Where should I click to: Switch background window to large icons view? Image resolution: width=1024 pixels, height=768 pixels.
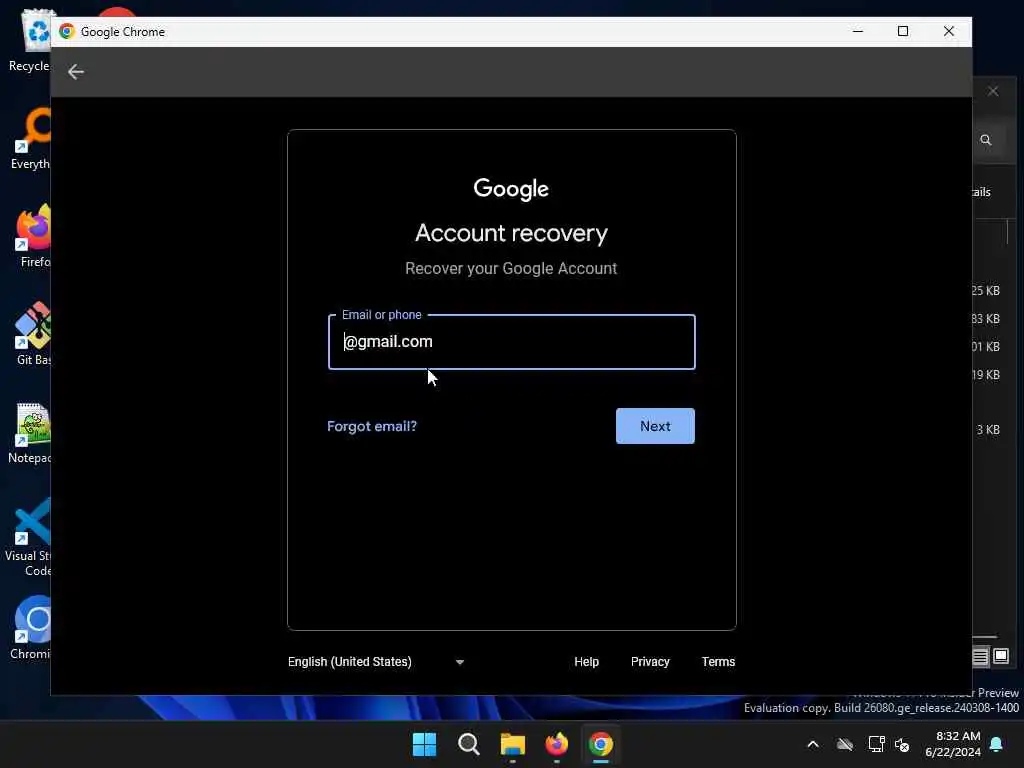[1001, 655]
